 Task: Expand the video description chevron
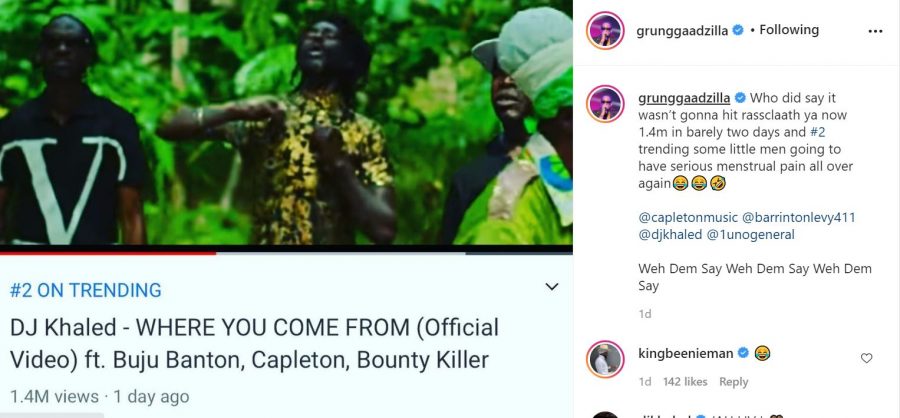[x=552, y=287]
